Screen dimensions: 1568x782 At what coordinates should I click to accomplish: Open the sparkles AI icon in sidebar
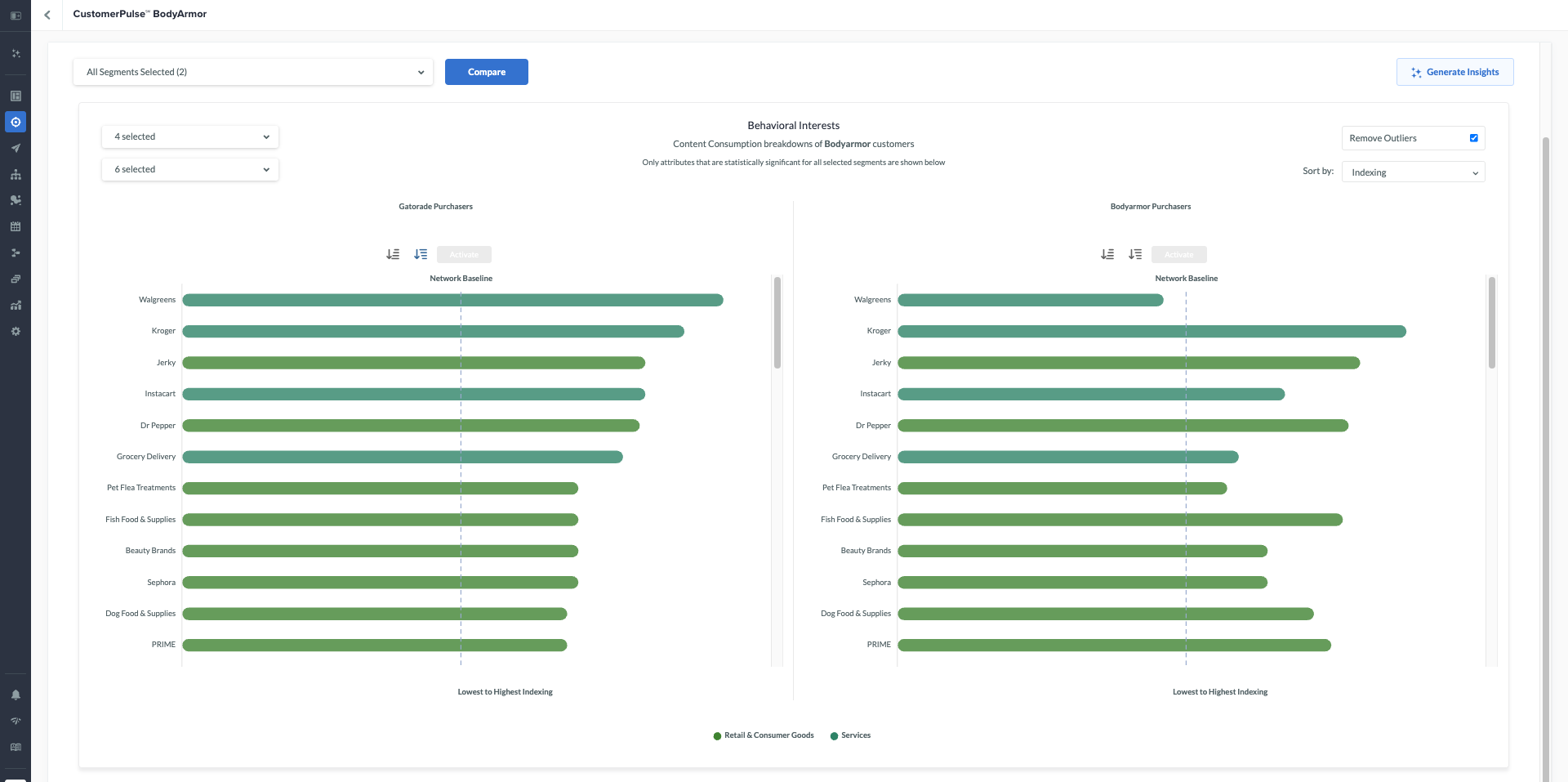[16, 54]
